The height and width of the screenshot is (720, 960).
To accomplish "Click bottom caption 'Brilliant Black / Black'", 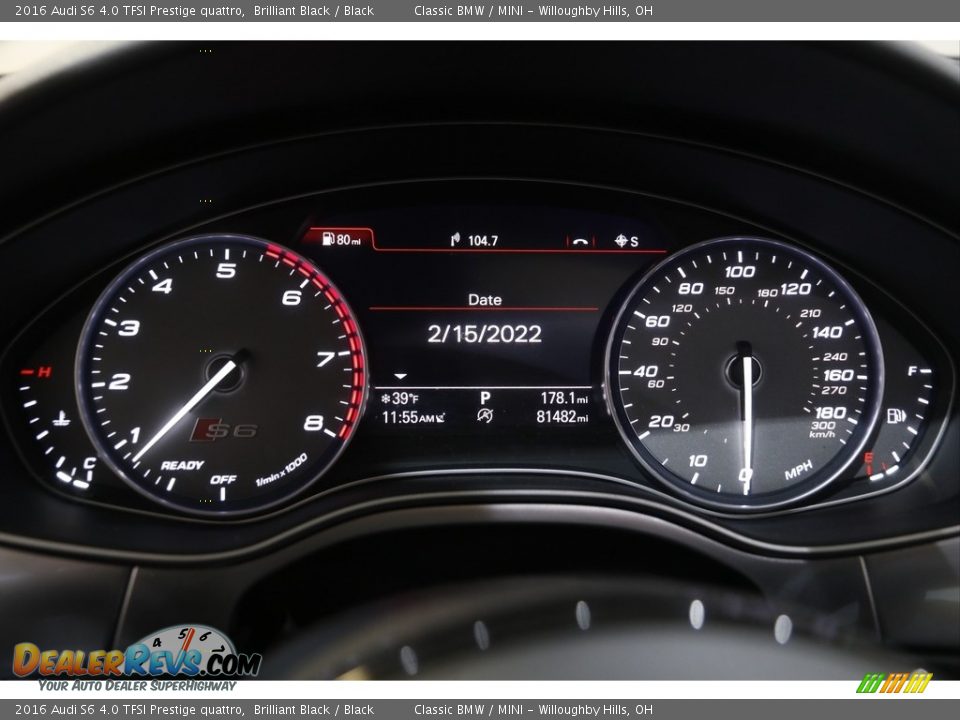I will (x=313, y=710).
